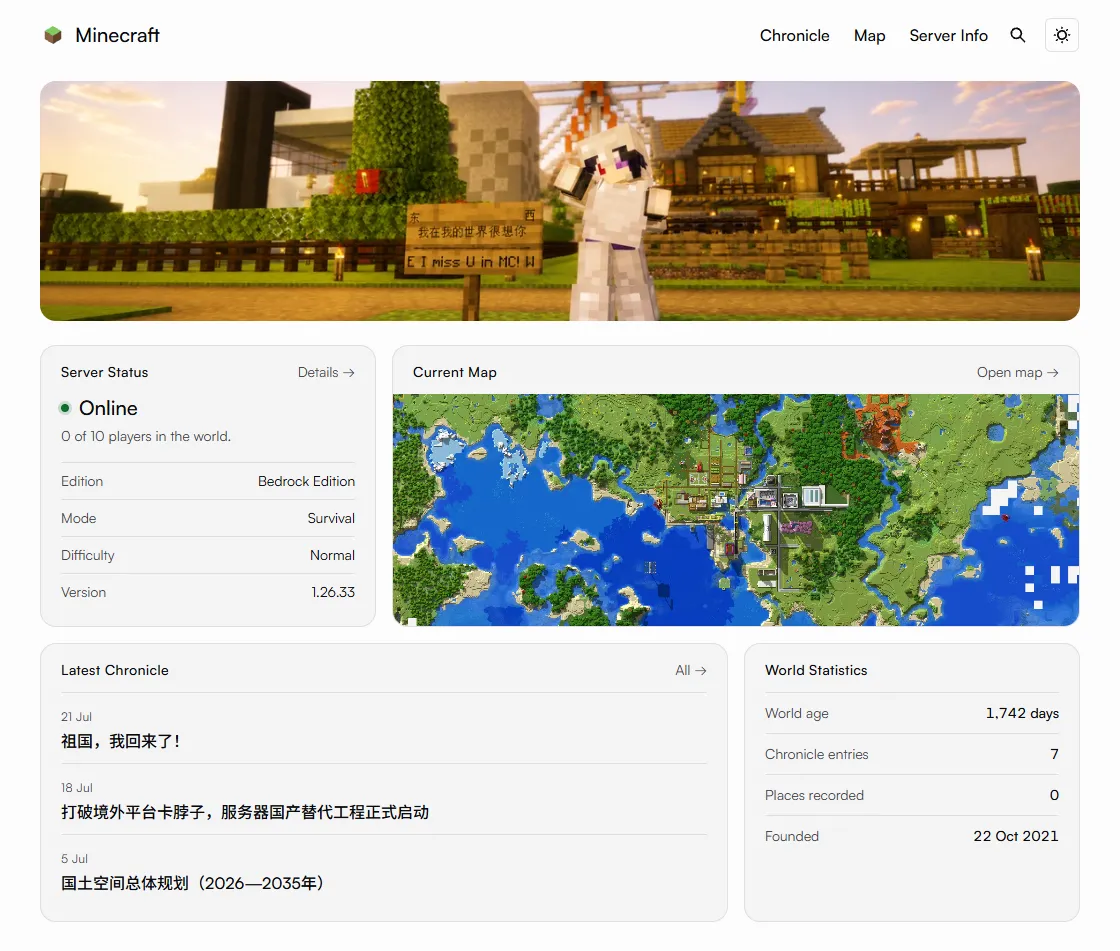Click the 'Mode' row label

(79, 518)
